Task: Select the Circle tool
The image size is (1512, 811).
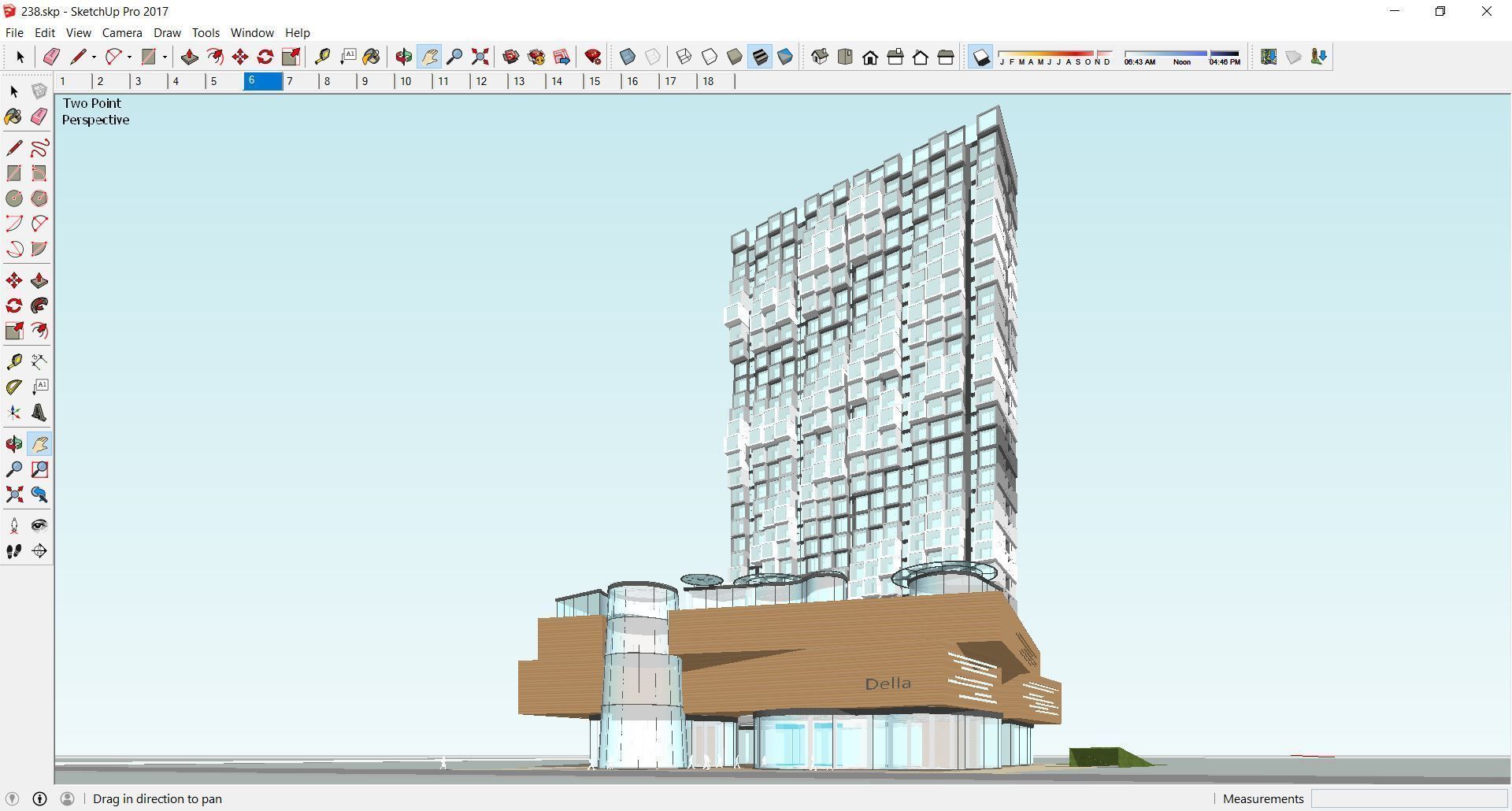Action: pyautogui.click(x=14, y=198)
